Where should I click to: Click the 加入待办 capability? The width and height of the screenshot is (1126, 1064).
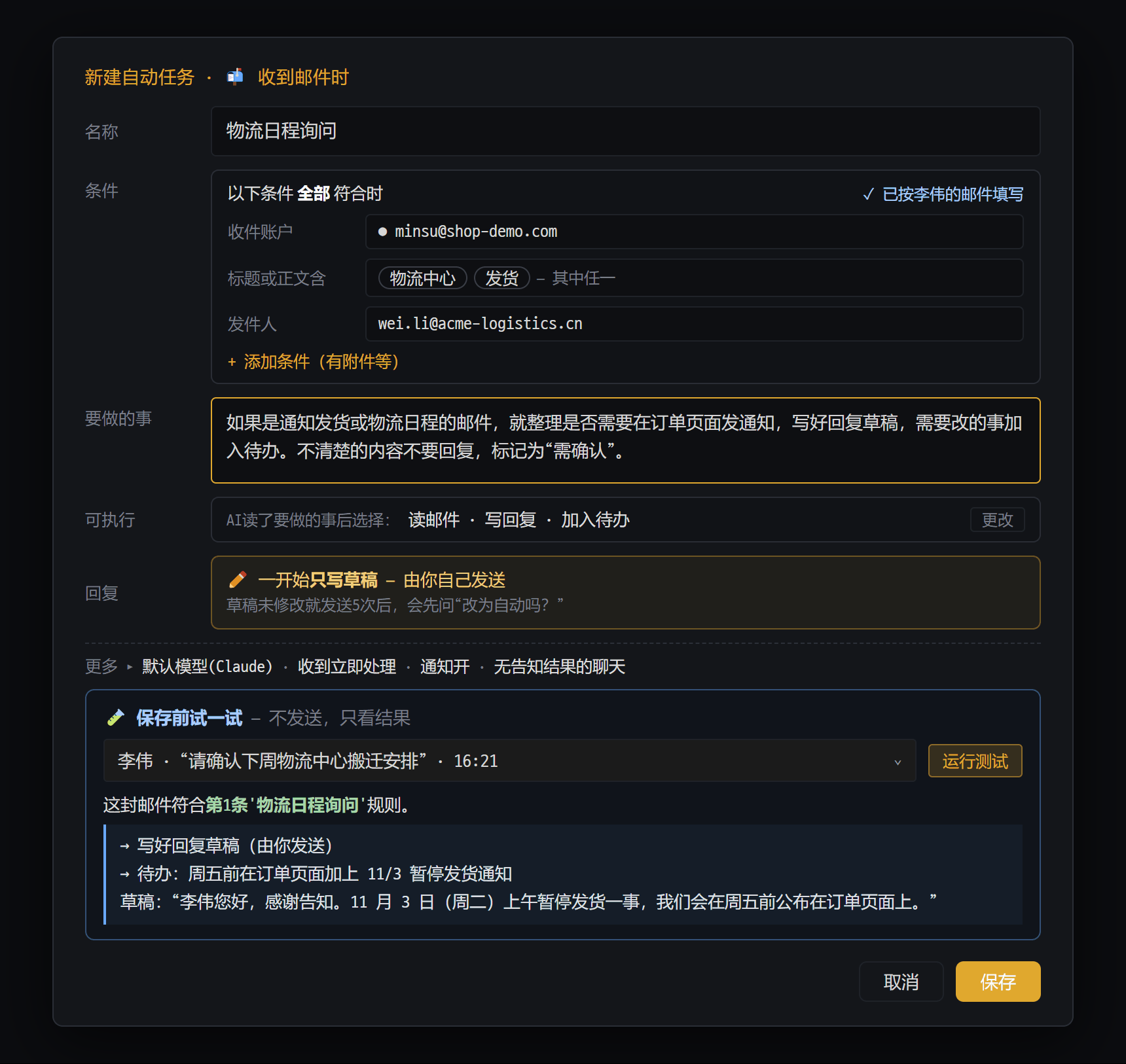tap(595, 520)
